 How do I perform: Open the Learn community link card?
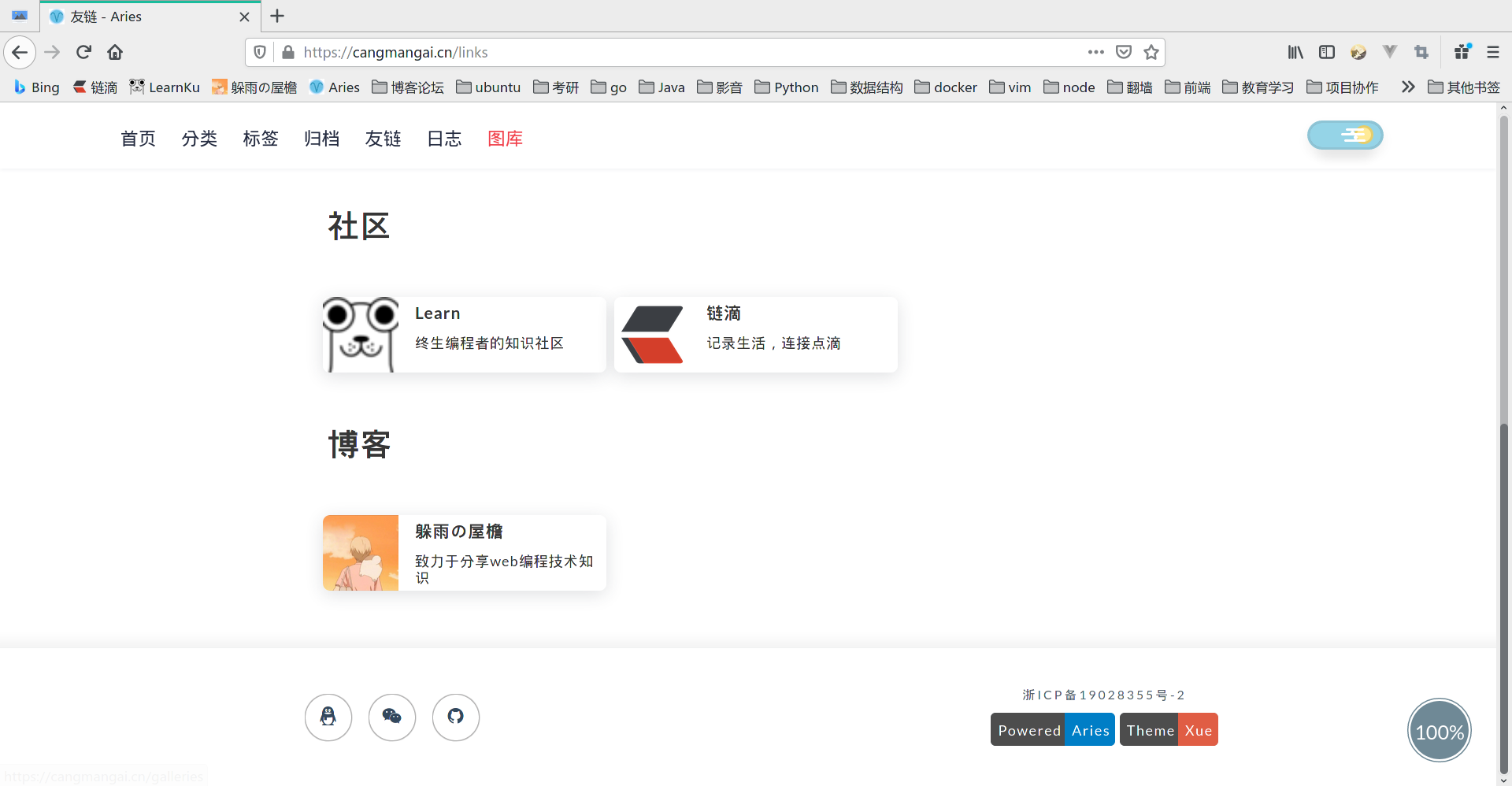[465, 335]
